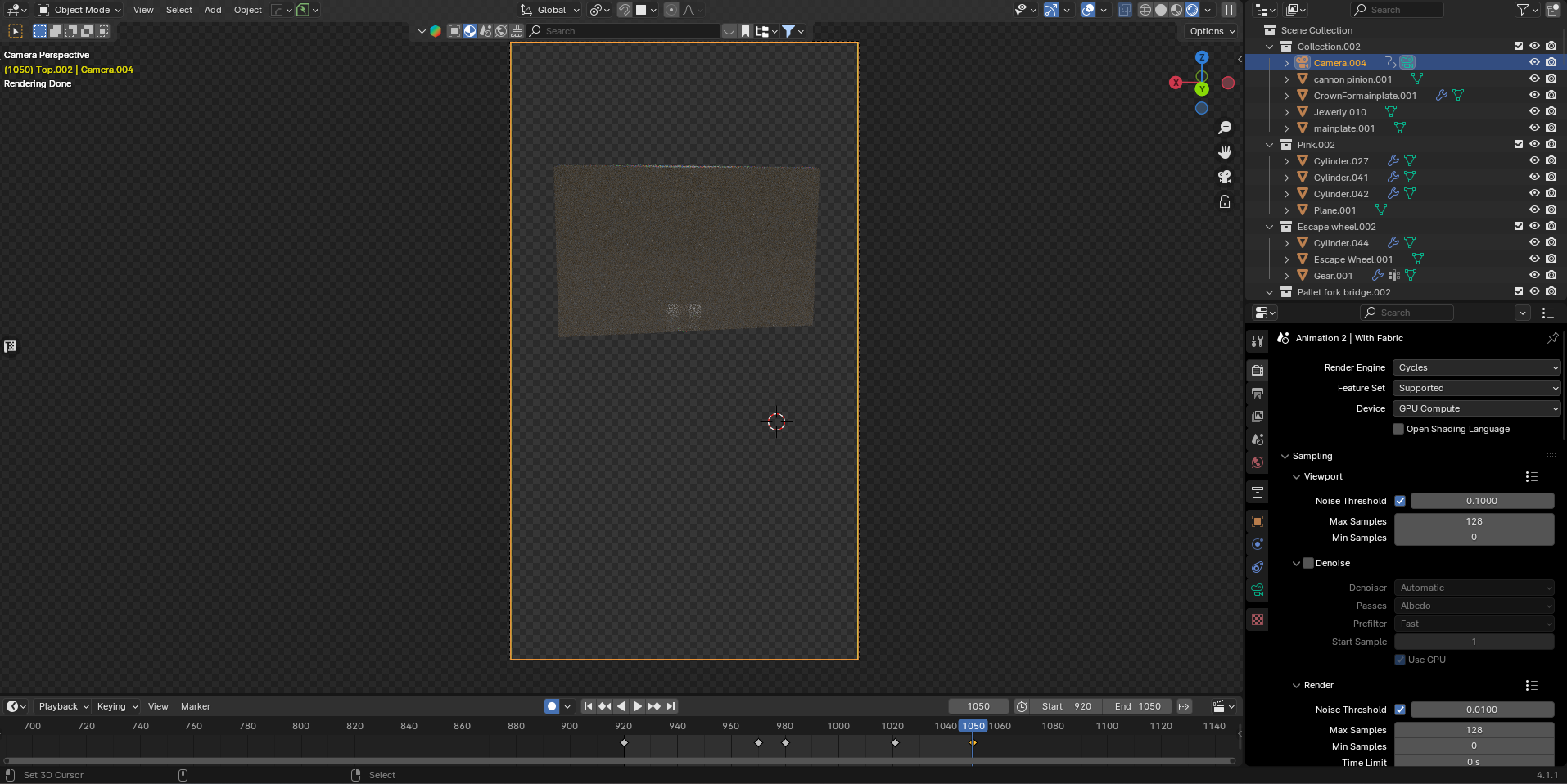
Task: Activate the Zoom tool in viewport sidebar
Action: click(x=1224, y=128)
